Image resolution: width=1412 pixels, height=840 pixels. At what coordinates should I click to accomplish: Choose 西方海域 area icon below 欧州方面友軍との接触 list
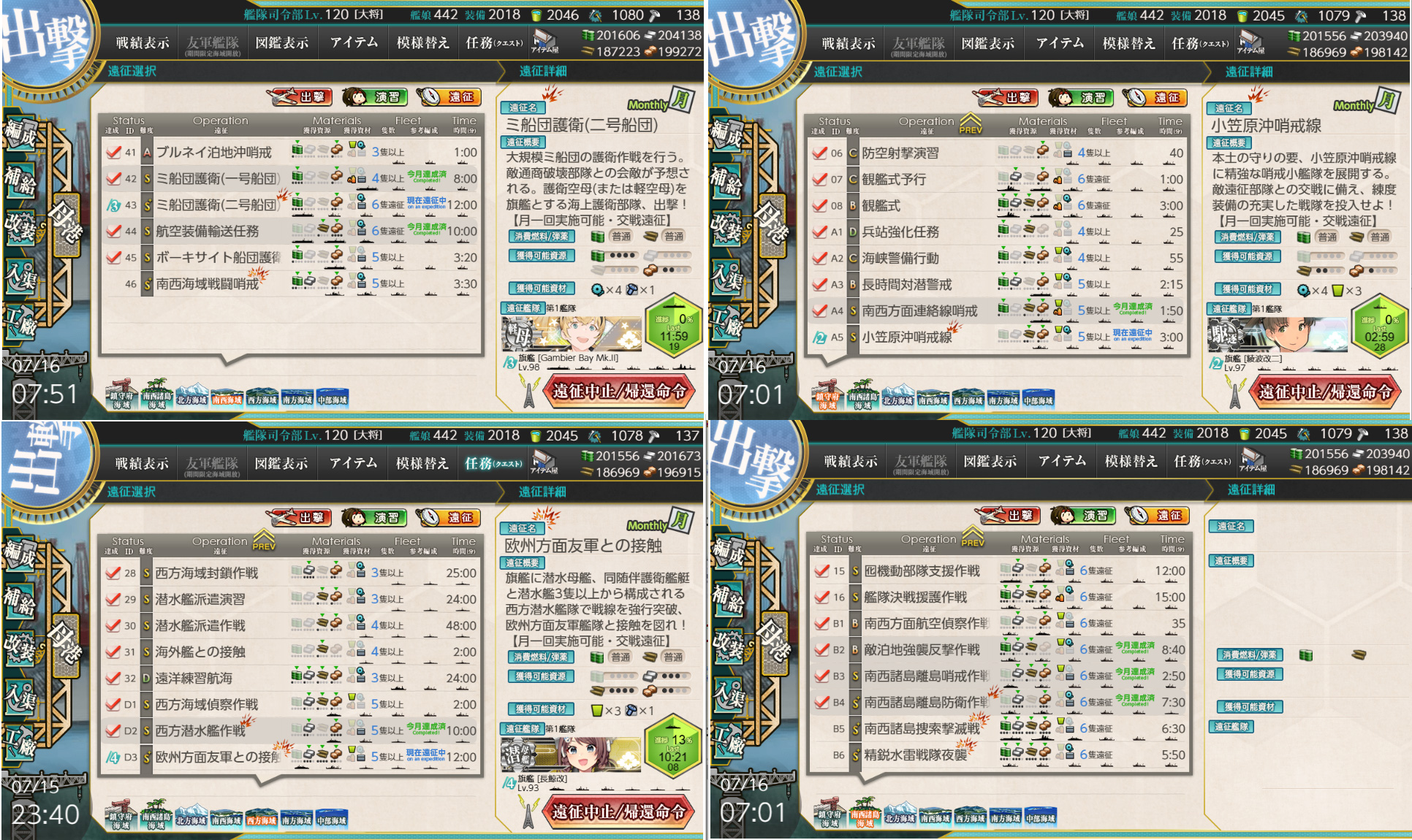pos(261,820)
